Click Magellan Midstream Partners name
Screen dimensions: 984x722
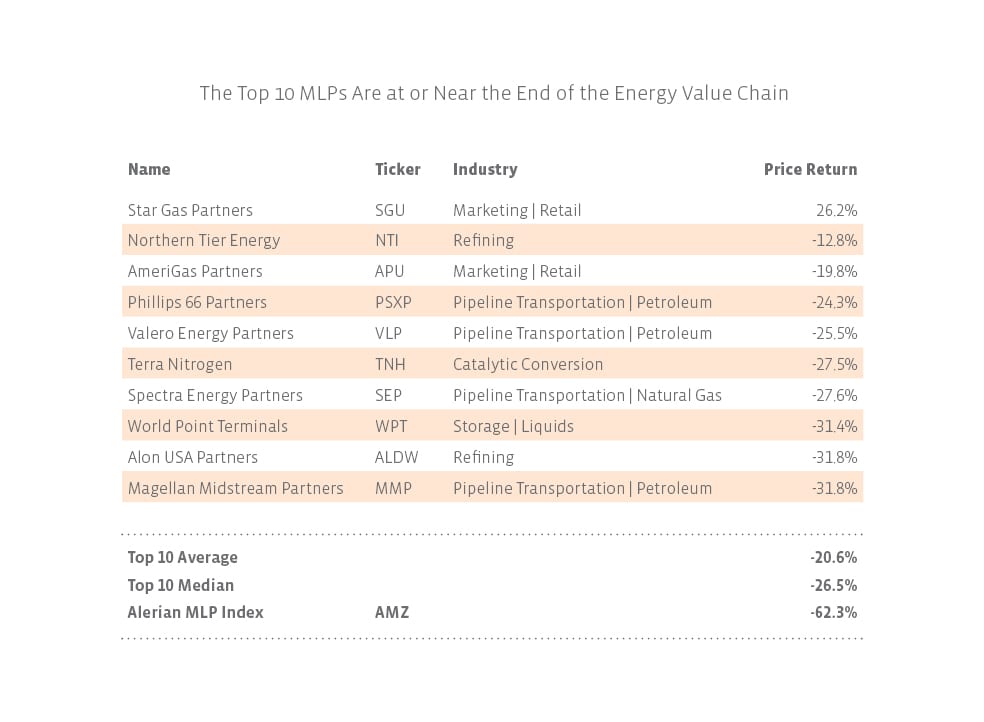click(x=235, y=489)
